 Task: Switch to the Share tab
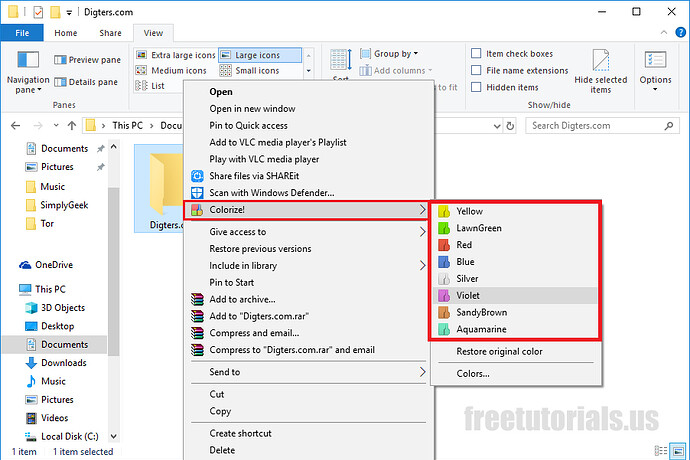tap(110, 33)
